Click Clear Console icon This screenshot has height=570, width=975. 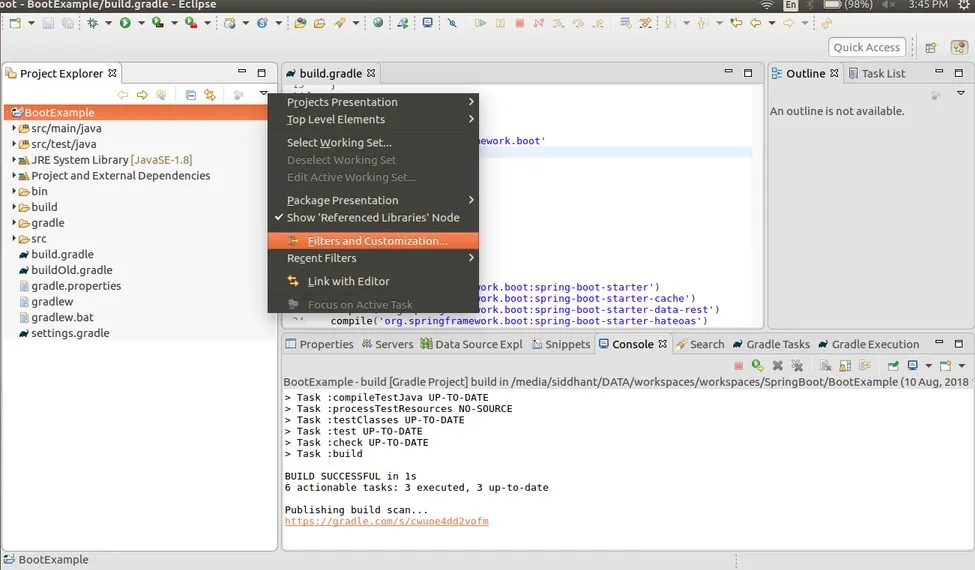coord(825,365)
